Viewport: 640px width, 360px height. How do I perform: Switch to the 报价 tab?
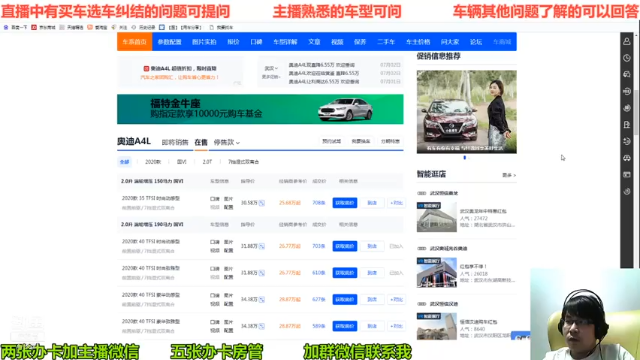click(233, 42)
